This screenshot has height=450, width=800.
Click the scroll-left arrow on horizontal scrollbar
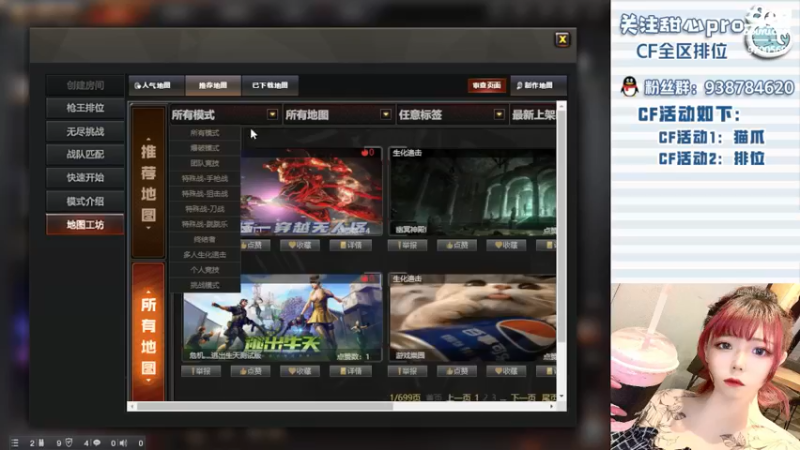[132, 406]
